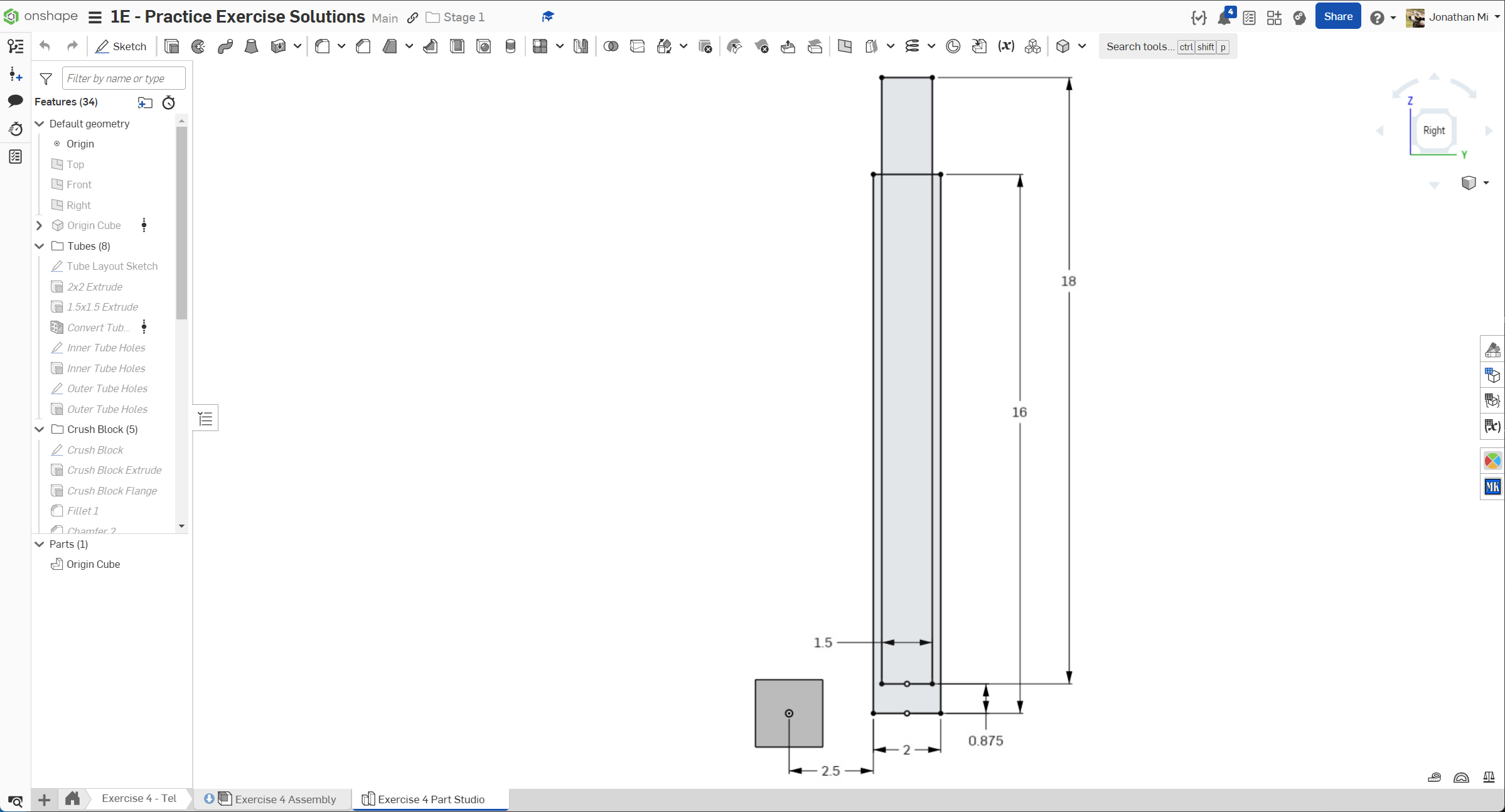The width and height of the screenshot is (1505, 812).
Task: Click the Extrude tool icon
Action: point(171,46)
